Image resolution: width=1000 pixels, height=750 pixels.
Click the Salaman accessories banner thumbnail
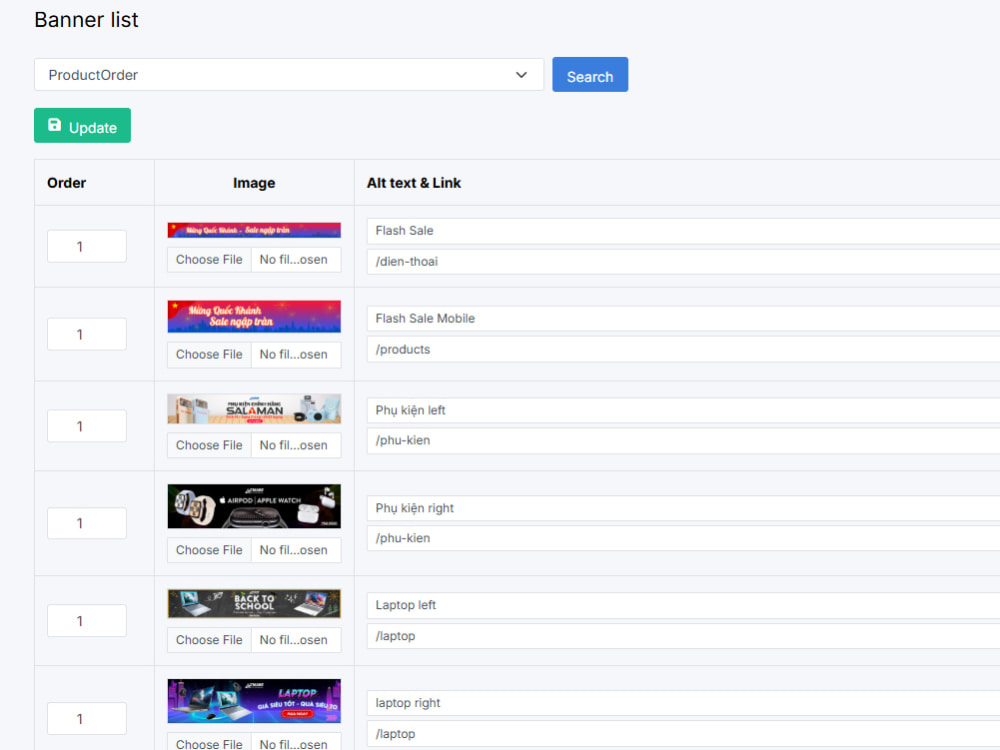254,409
